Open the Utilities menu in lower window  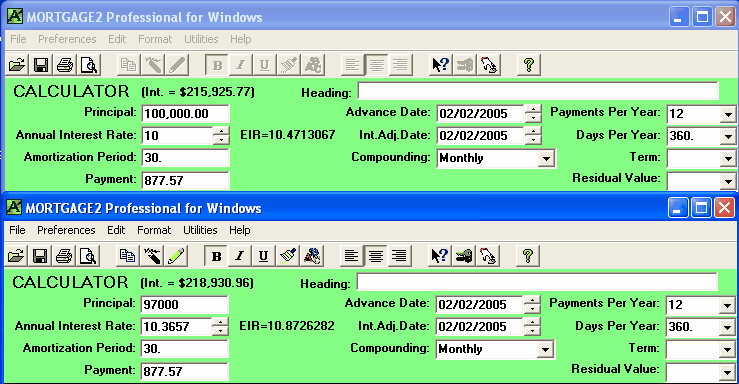200,230
